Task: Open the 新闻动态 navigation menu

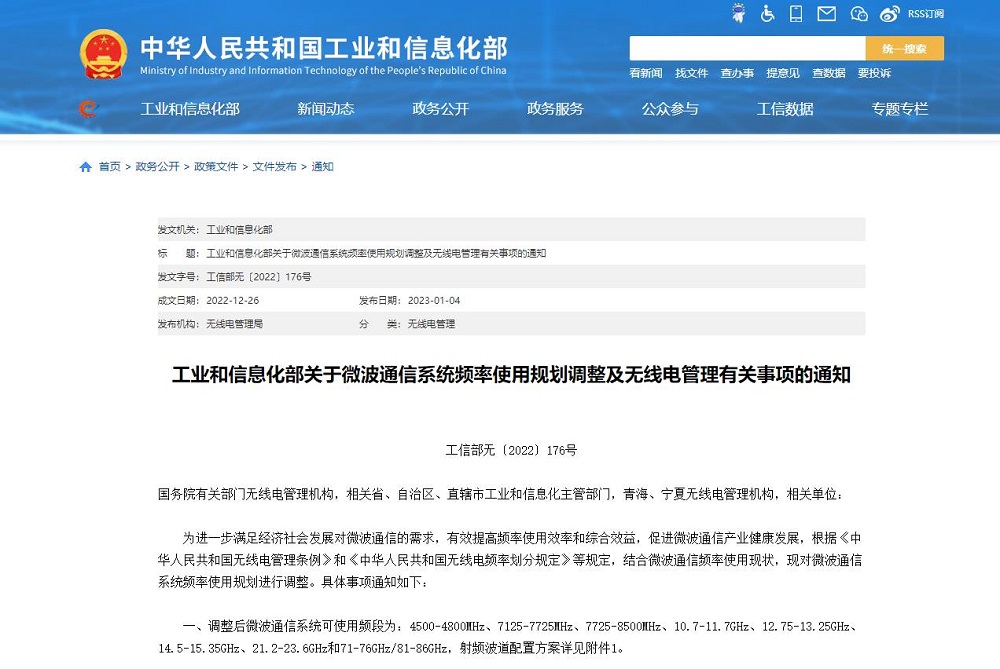Action: (325, 109)
